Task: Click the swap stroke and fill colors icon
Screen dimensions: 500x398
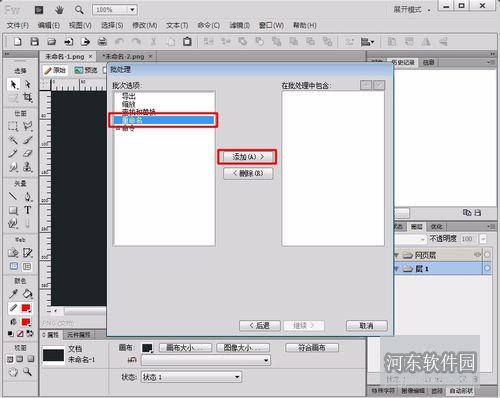Action: click(x=30, y=333)
